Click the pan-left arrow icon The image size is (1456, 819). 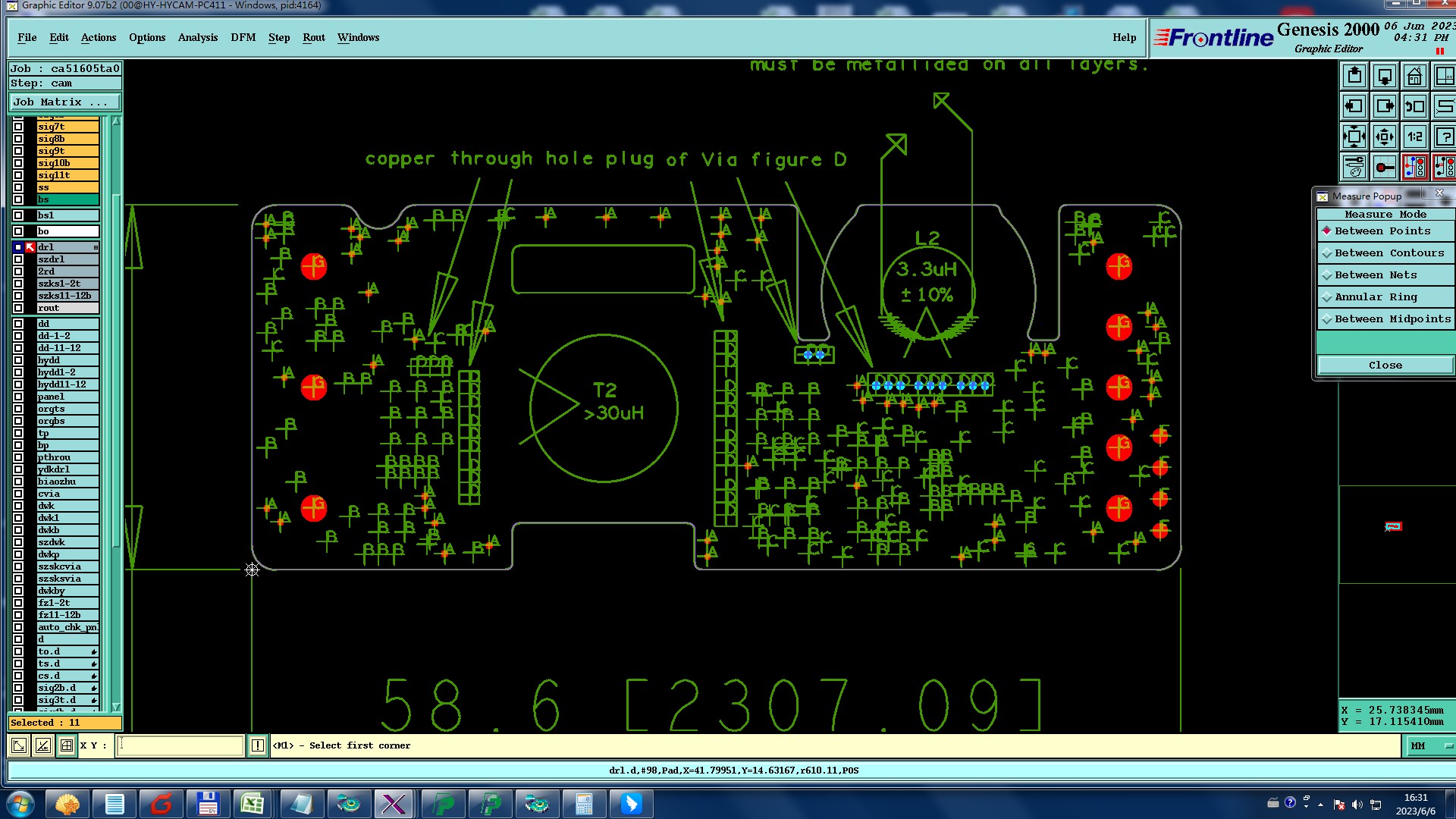point(1354,106)
